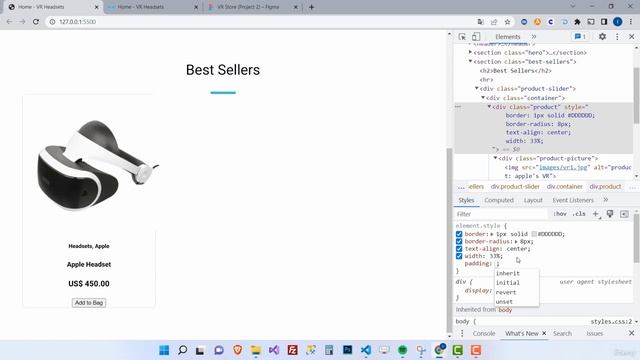Open element classes with .cls

579,214
